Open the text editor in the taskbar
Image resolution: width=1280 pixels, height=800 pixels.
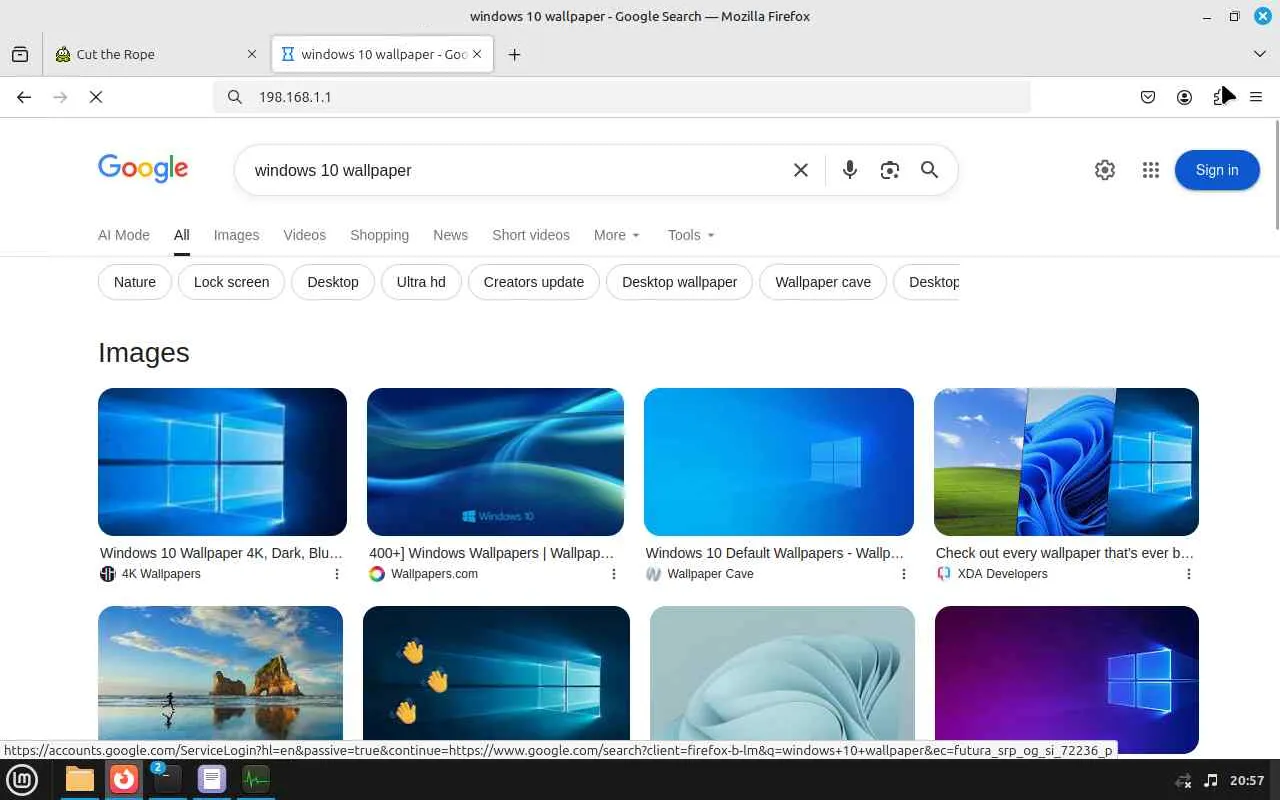(x=211, y=779)
